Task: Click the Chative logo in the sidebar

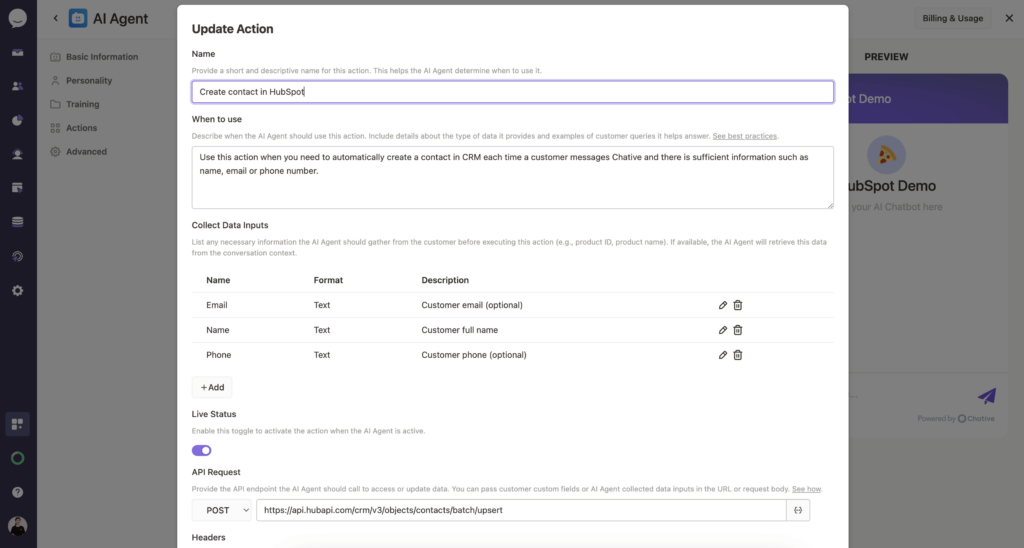Action: pos(18,18)
